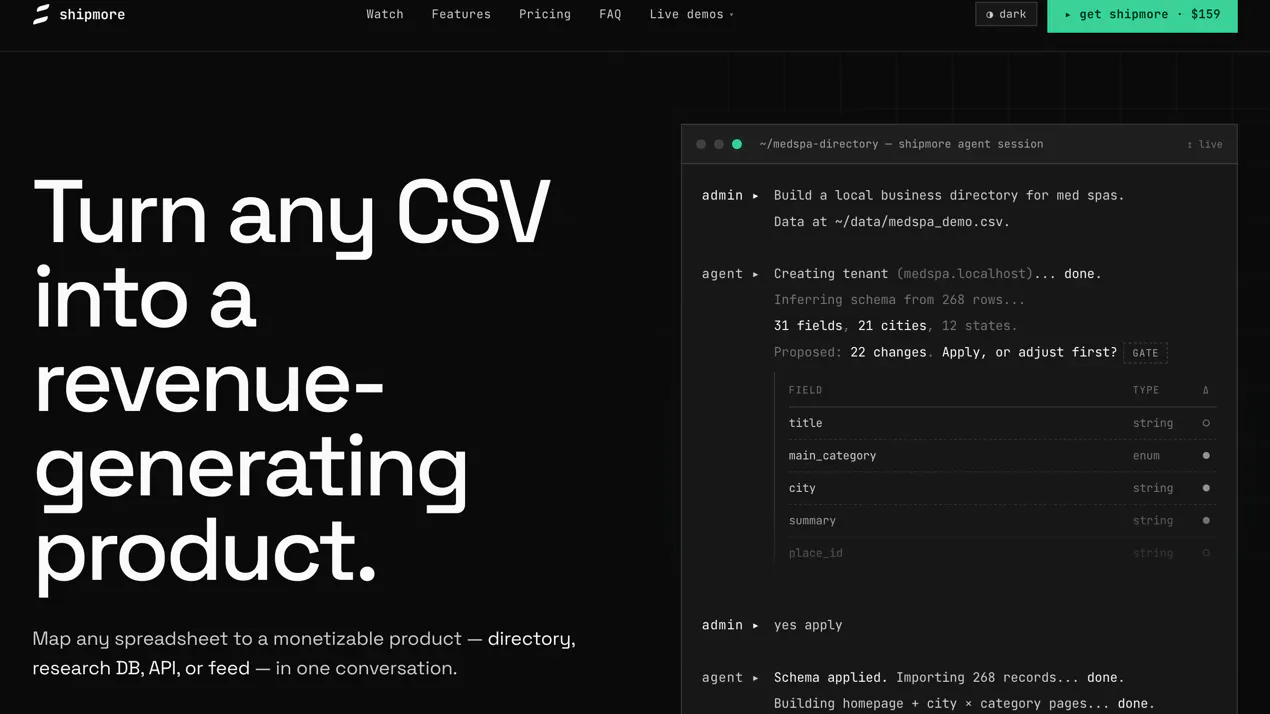Click the filled dot in summary row
This screenshot has height=714, width=1270.
pyautogui.click(x=1206, y=521)
